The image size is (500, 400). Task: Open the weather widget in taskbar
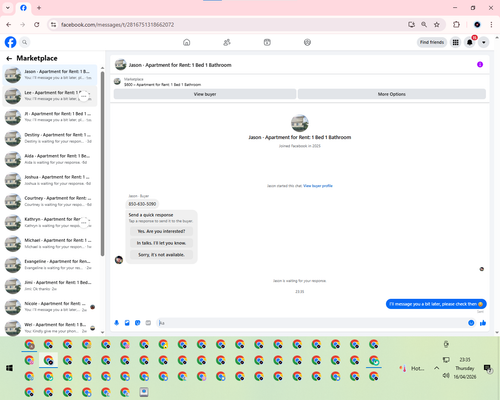[x=412, y=368]
